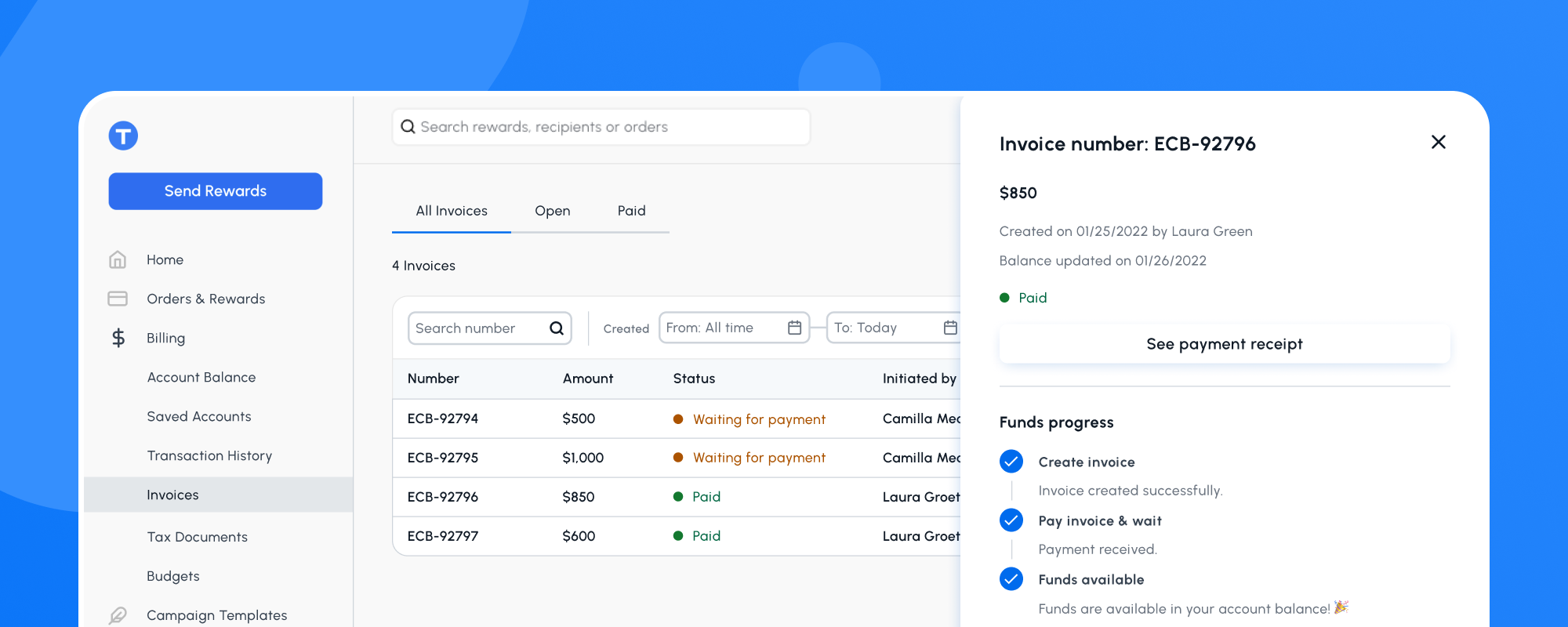Click the Campaign Templates feather icon
Viewport: 1568px width, 627px height.
[118, 615]
